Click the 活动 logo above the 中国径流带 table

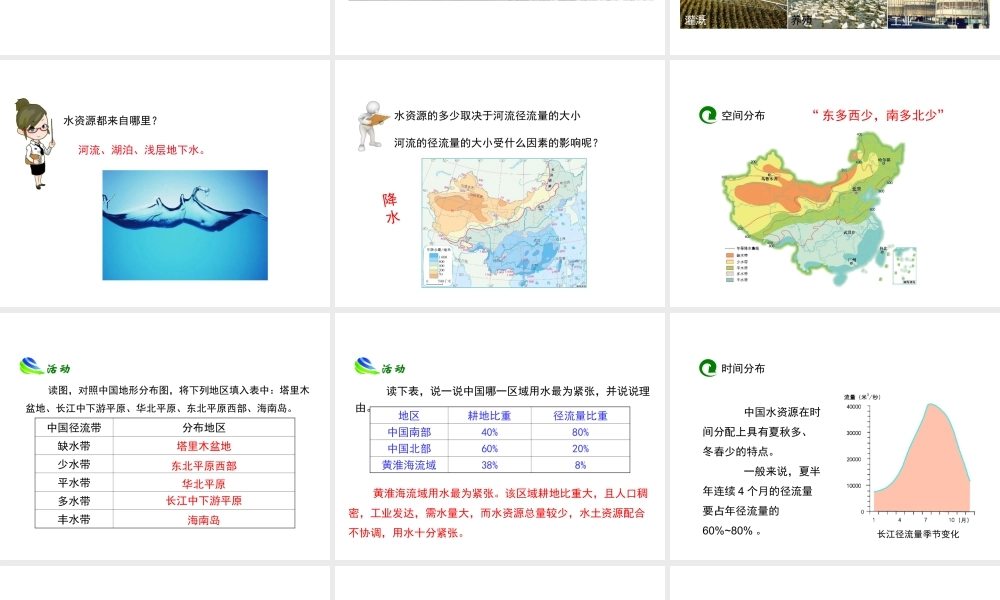pyautogui.click(x=45, y=366)
